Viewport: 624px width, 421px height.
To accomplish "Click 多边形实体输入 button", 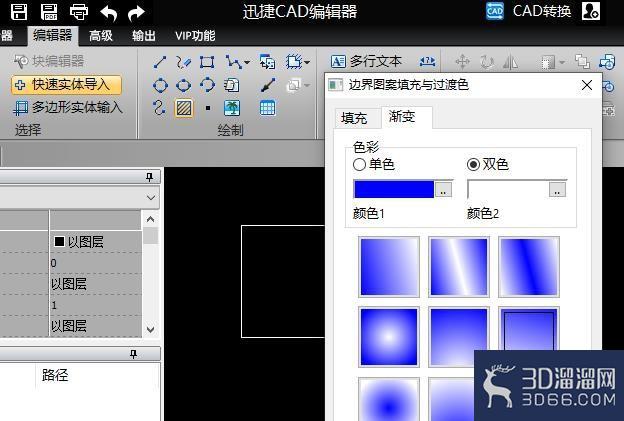I will coord(68,107).
